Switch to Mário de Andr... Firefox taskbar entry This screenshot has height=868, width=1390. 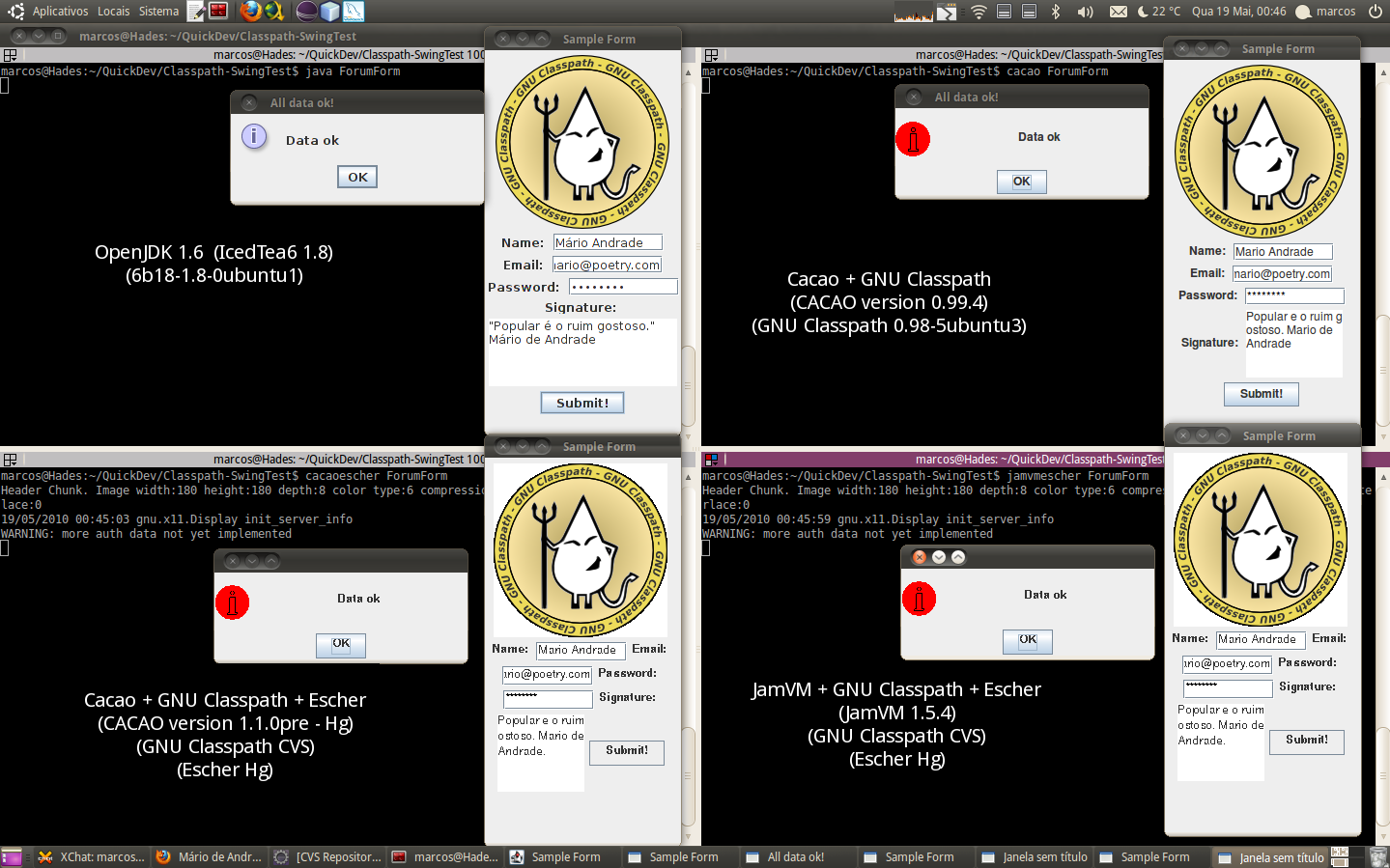click(211, 857)
